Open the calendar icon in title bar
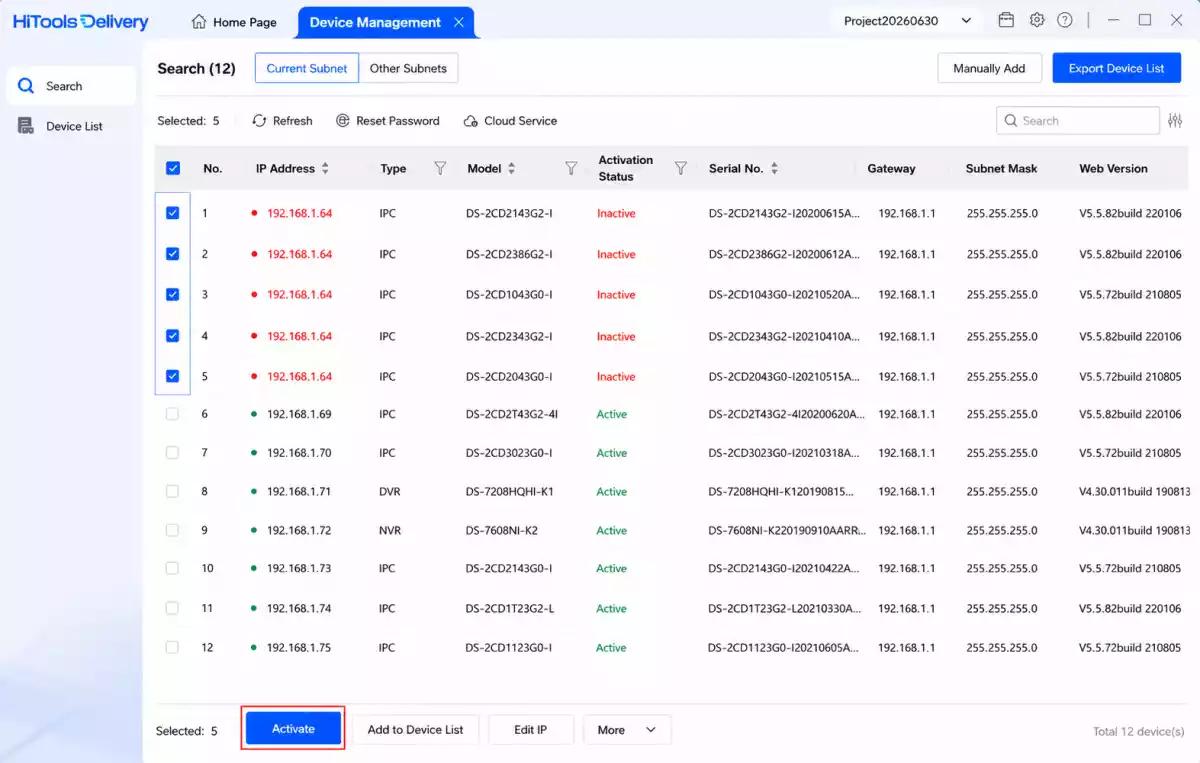The height and width of the screenshot is (763, 1200). tap(1007, 20)
